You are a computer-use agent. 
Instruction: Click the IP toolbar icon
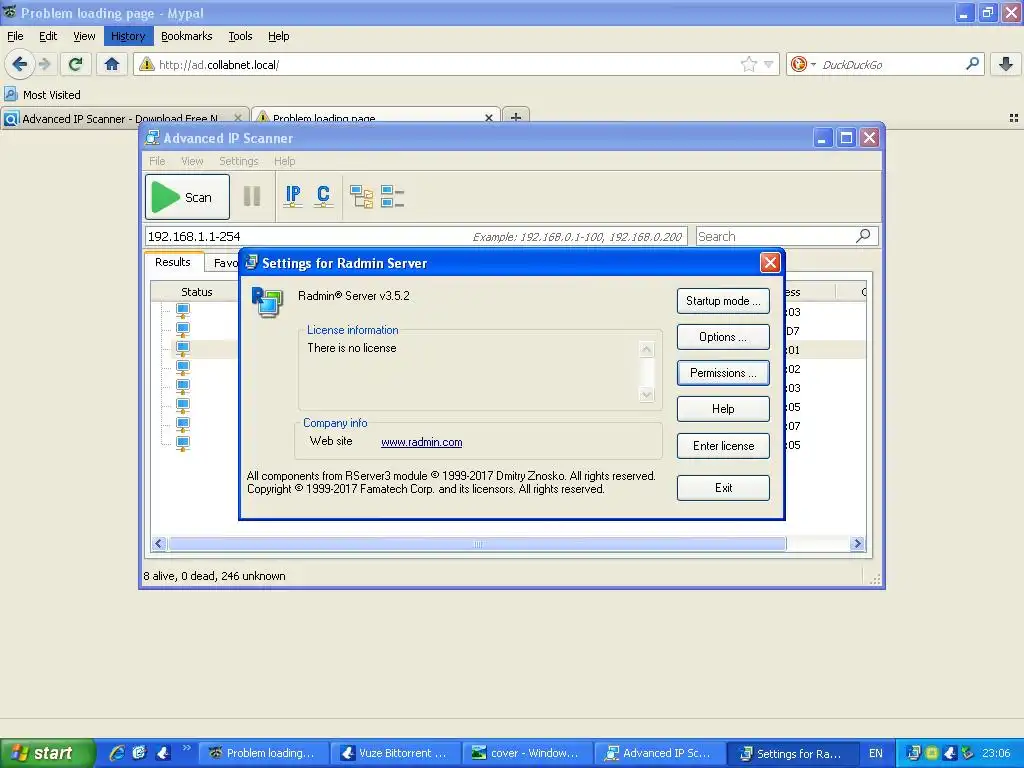293,196
